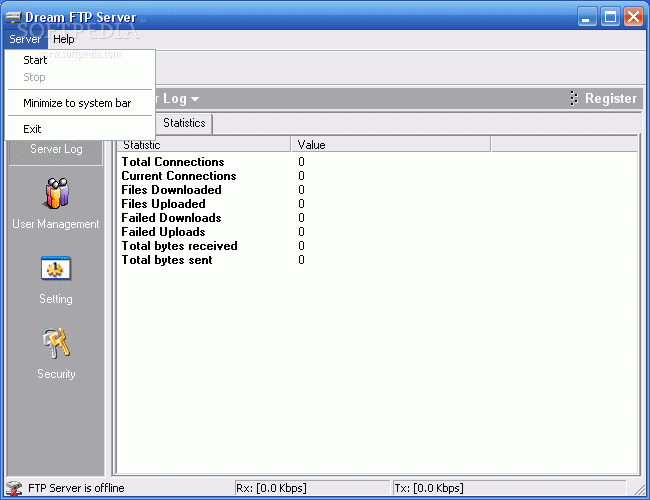Click the FTP Server is offline text
The height and width of the screenshot is (500, 650).
point(76,488)
